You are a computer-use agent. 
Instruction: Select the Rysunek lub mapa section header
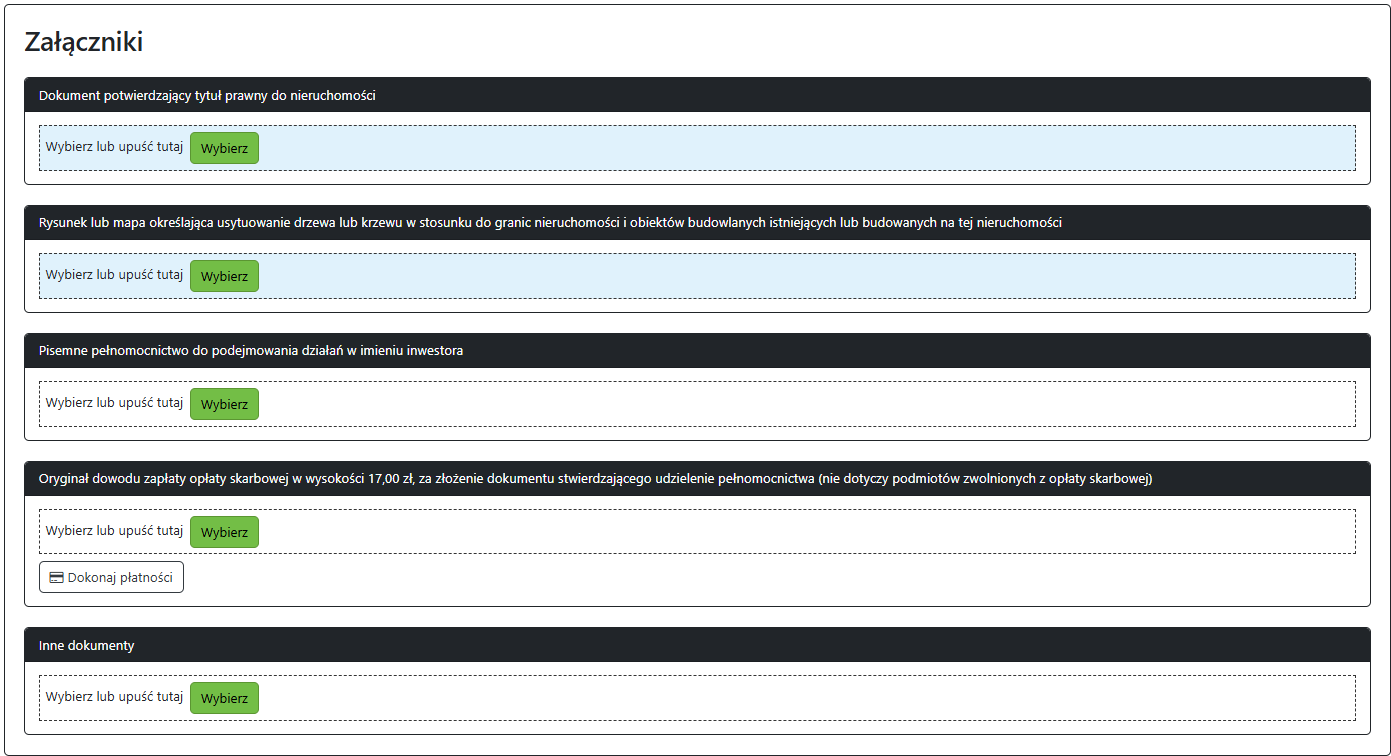(x=550, y=223)
